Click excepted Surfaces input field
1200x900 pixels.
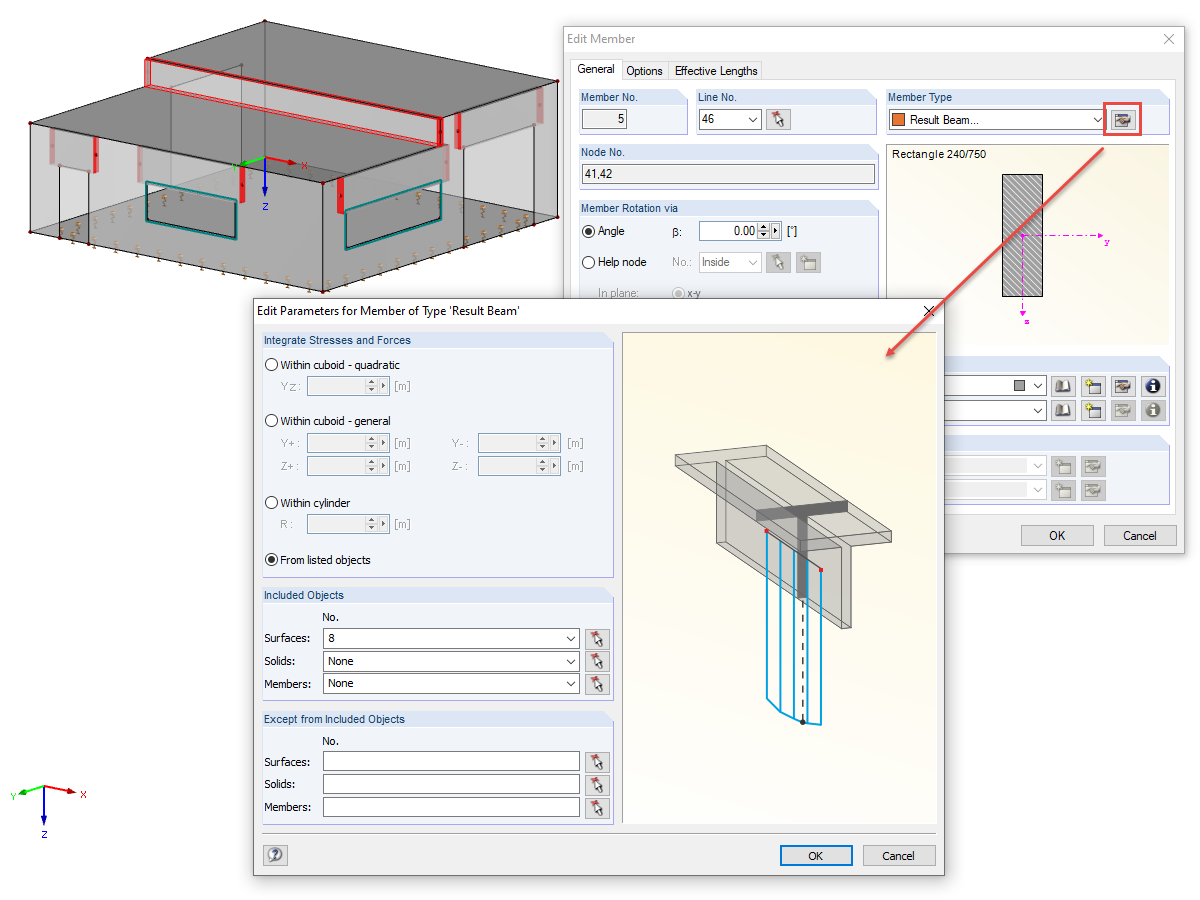click(x=451, y=762)
